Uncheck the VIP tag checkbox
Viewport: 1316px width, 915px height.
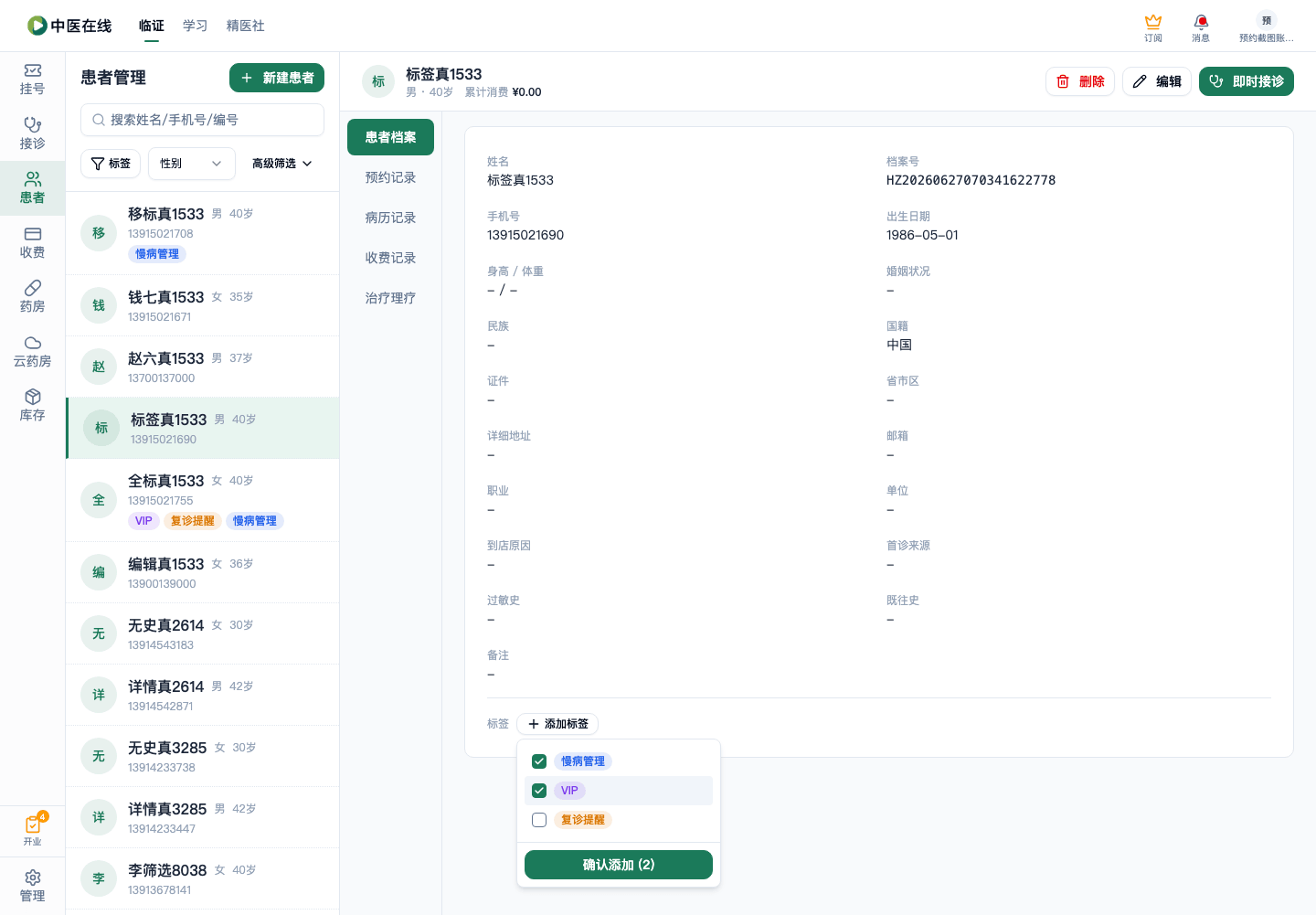click(x=539, y=791)
